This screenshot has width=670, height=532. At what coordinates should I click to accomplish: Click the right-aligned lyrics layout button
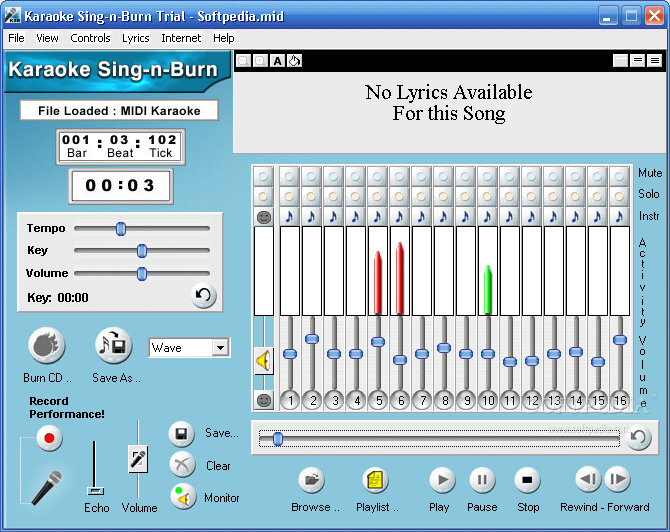655,61
